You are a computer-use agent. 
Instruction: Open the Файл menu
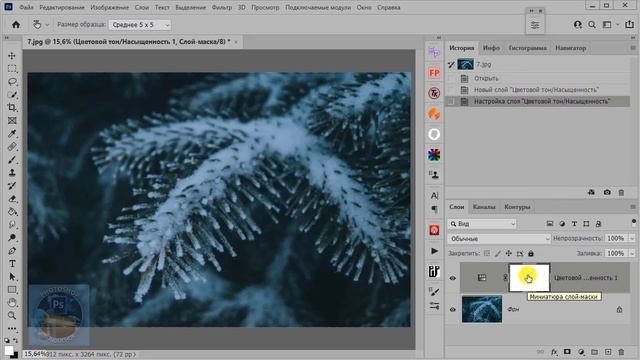click(27, 7)
